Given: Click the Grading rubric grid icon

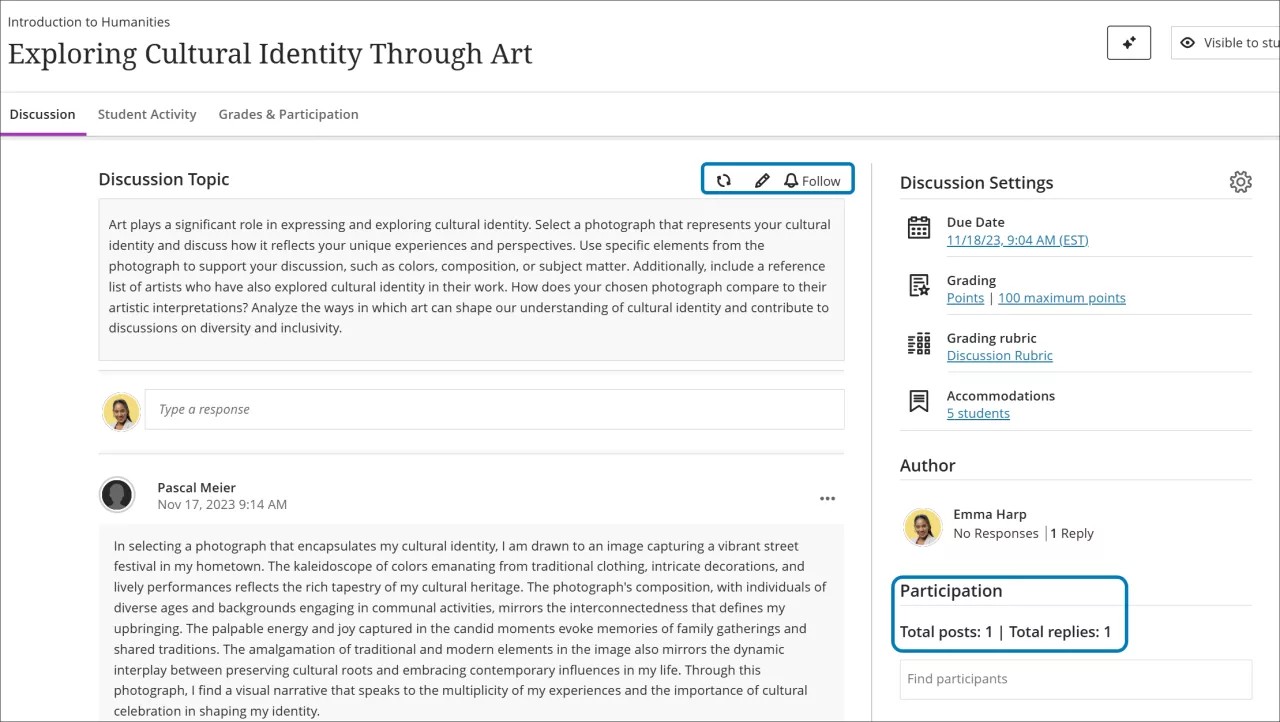Looking at the screenshot, I should click(918, 345).
